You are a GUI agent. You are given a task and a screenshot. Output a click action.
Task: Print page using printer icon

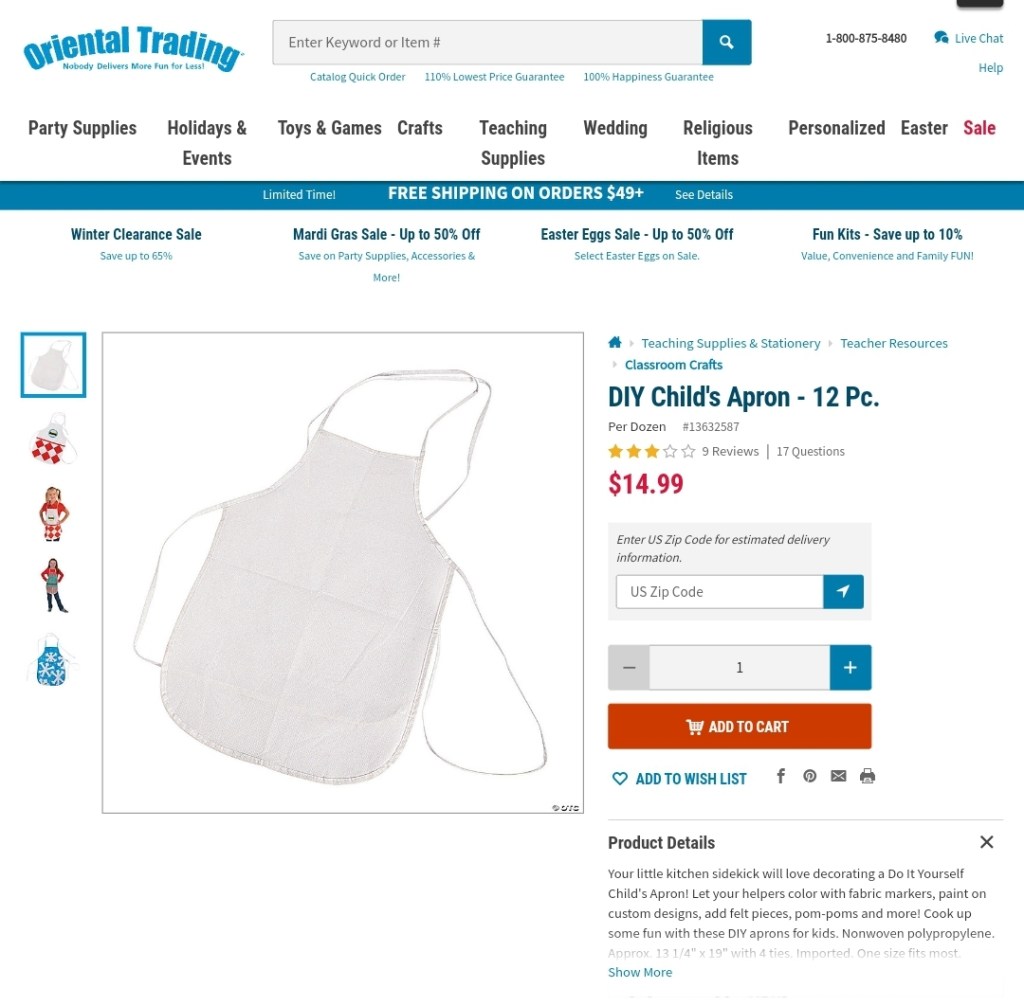point(867,775)
